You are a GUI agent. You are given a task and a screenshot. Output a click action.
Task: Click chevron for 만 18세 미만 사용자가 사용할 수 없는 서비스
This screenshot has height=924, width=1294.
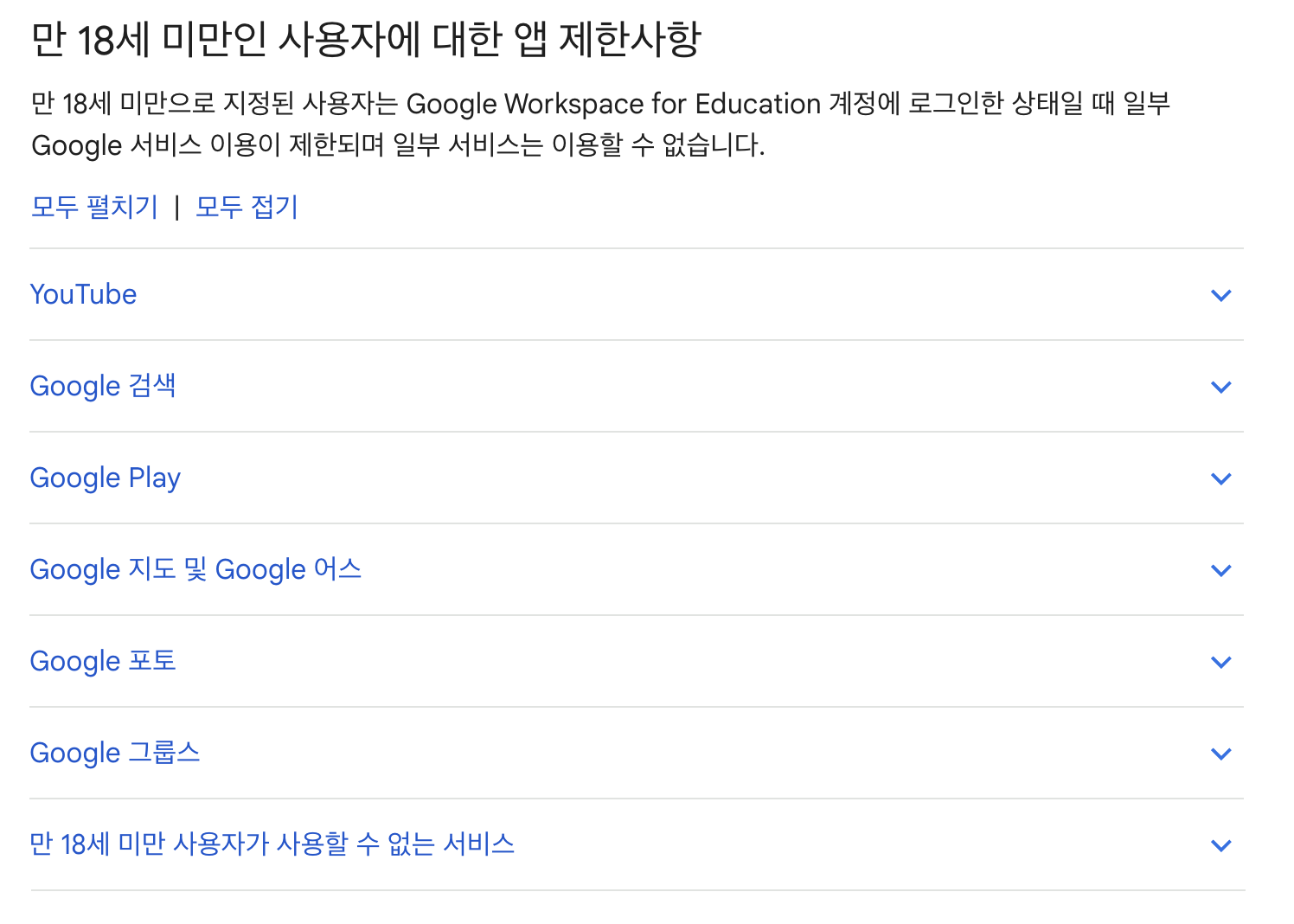pyautogui.click(x=1220, y=845)
